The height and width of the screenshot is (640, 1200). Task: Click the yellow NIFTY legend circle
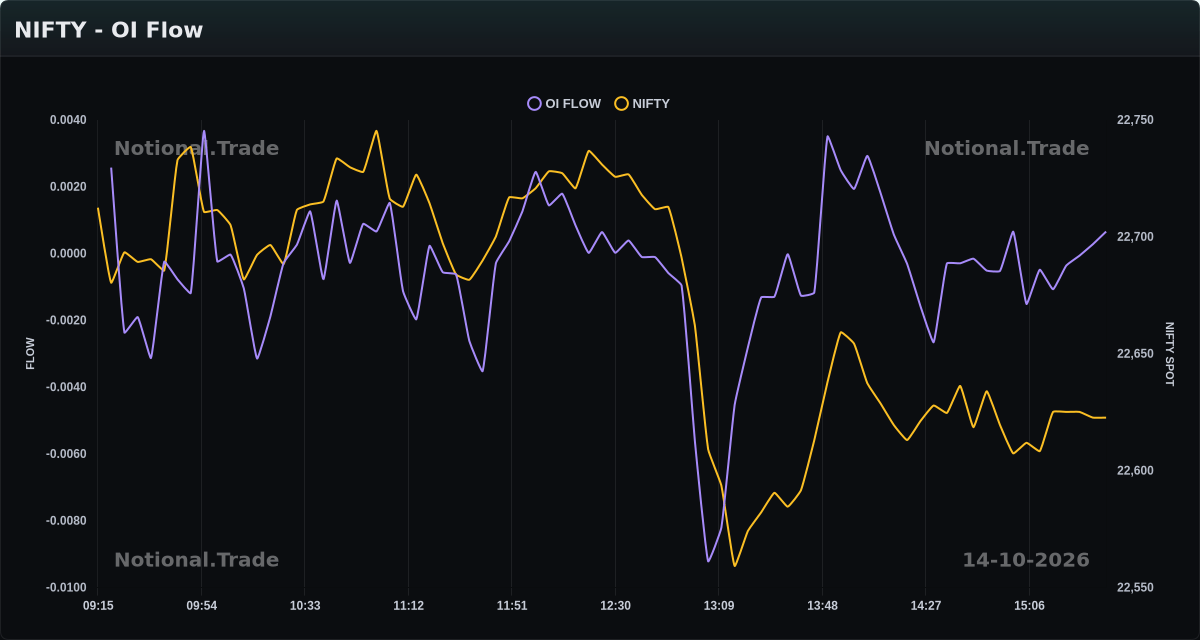[621, 104]
